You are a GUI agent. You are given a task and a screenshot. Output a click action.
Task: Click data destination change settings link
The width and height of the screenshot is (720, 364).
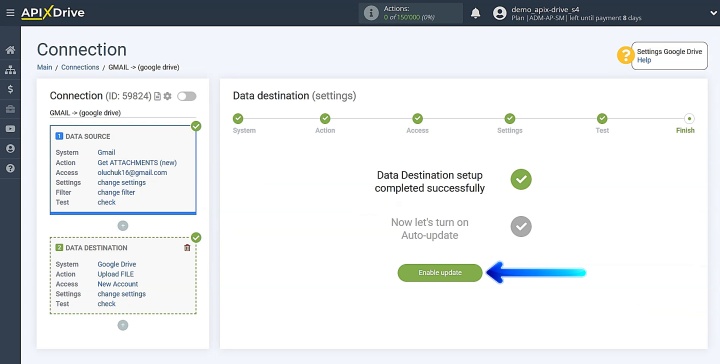click(x=122, y=294)
